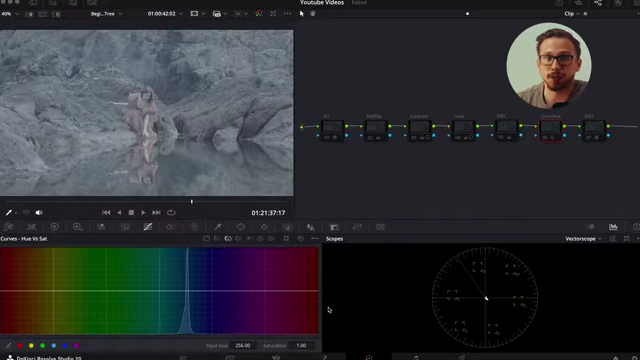
Task: Stop playback
Action: [x=131, y=213]
